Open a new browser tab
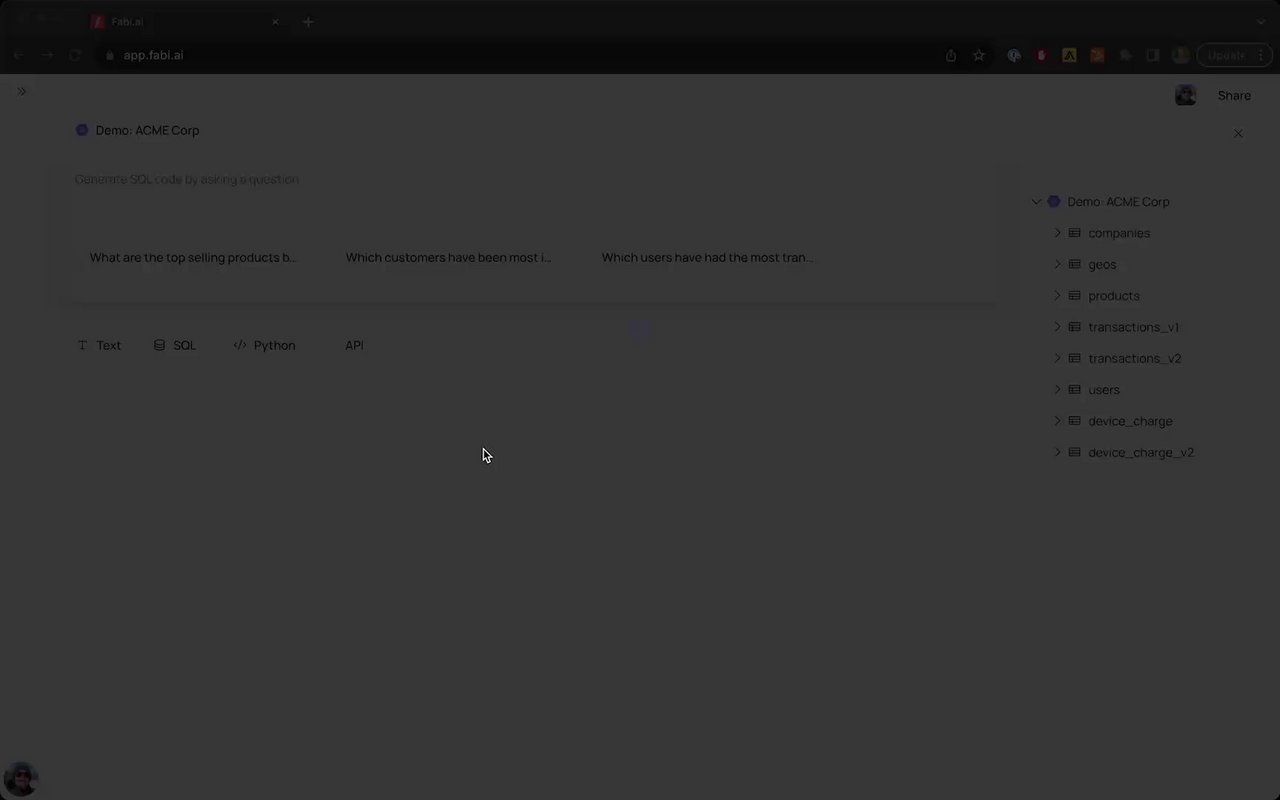This screenshot has height=800, width=1280. tap(308, 21)
